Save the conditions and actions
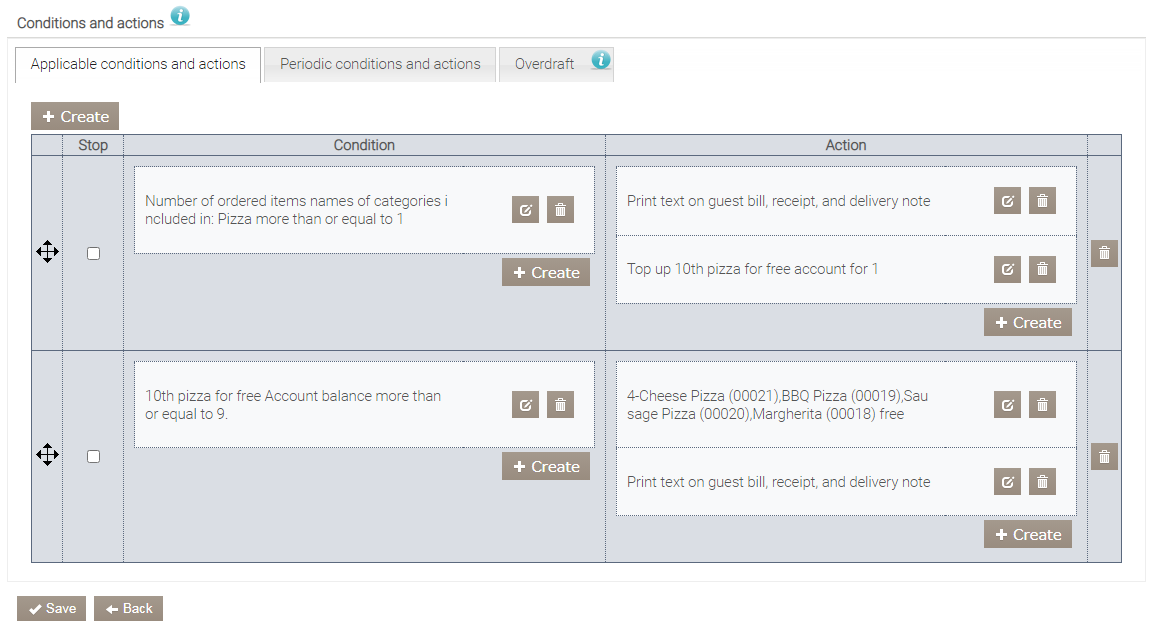Screen dimensions: 1164x629 (x=51, y=609)
